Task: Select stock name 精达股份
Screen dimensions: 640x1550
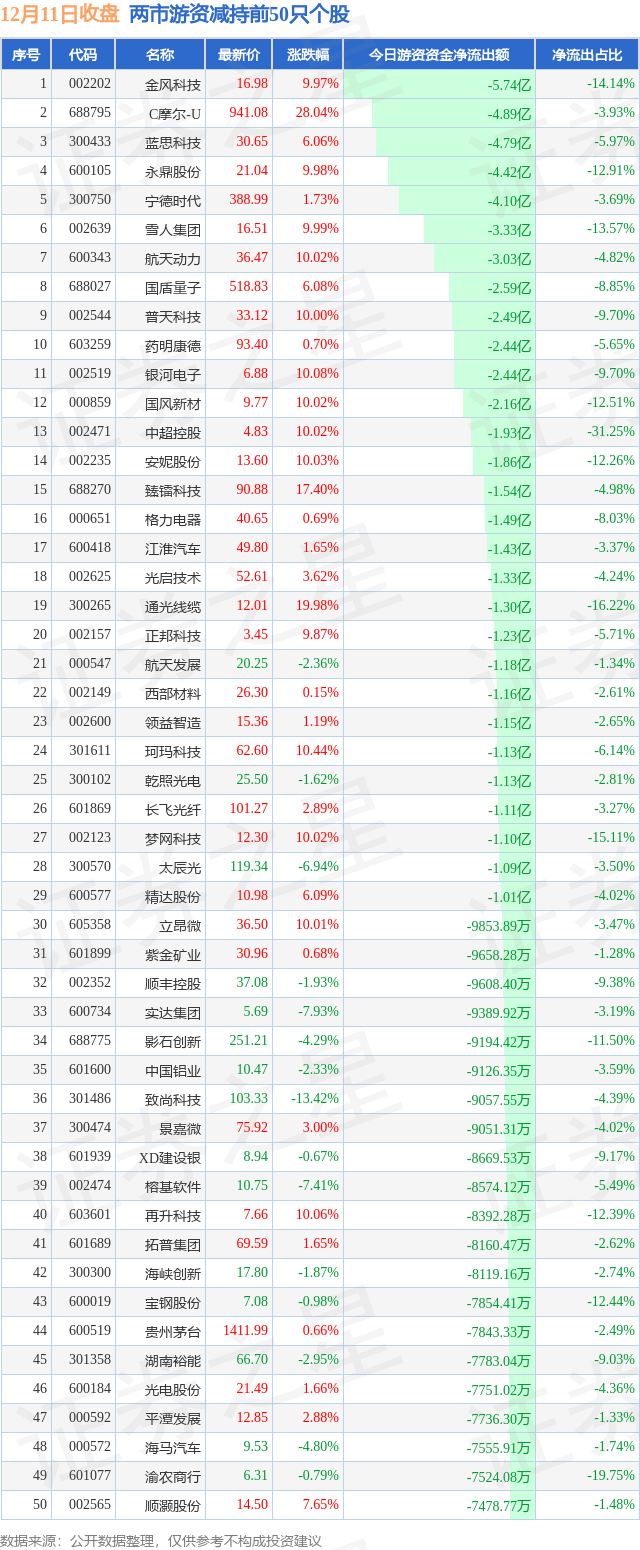Action: point(173,896)
